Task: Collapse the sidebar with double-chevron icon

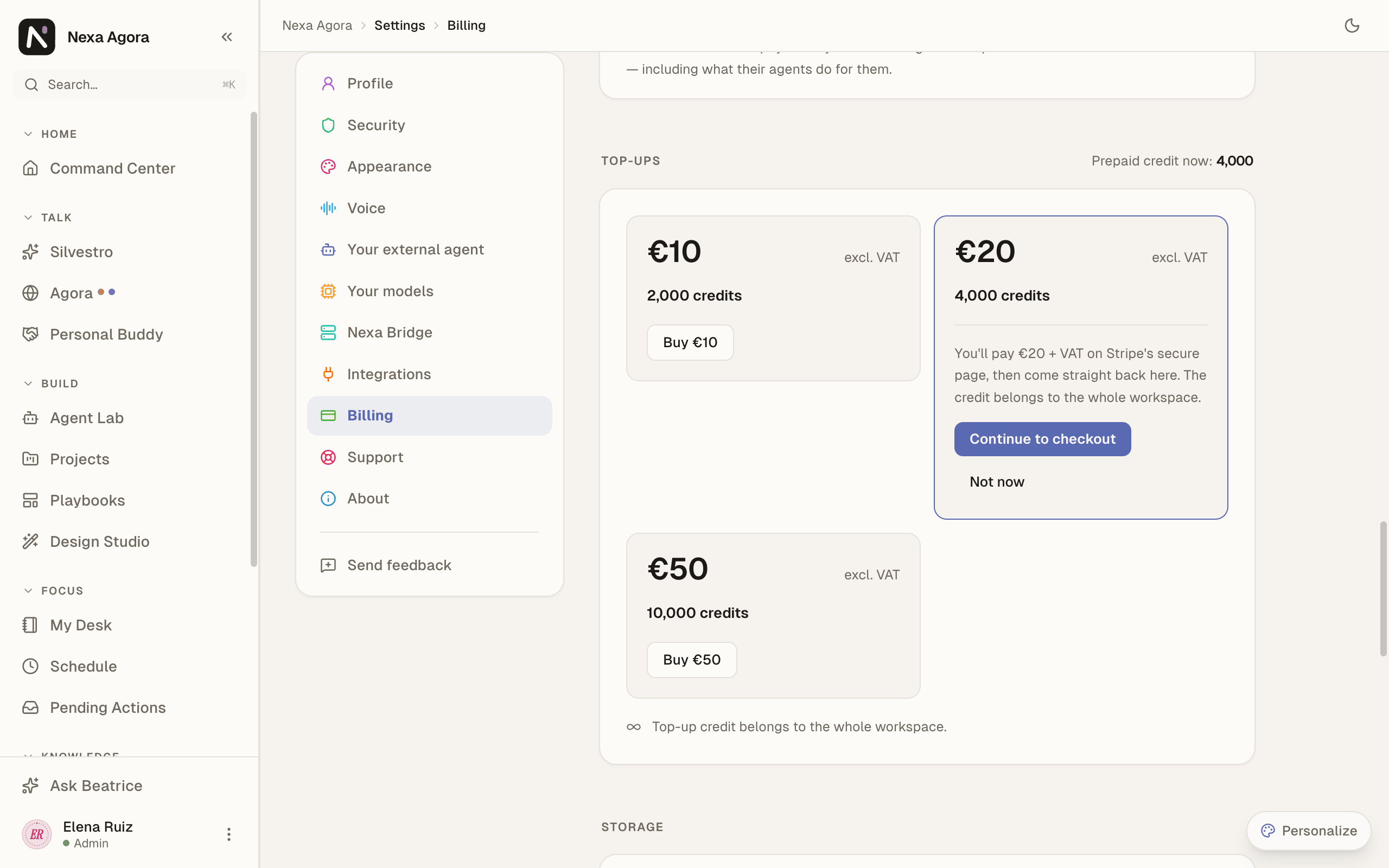Action: [x=227, y=37]
